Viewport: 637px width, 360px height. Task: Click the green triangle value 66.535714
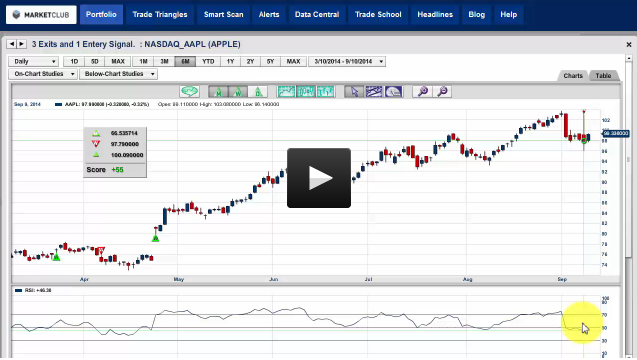(124, 133)
